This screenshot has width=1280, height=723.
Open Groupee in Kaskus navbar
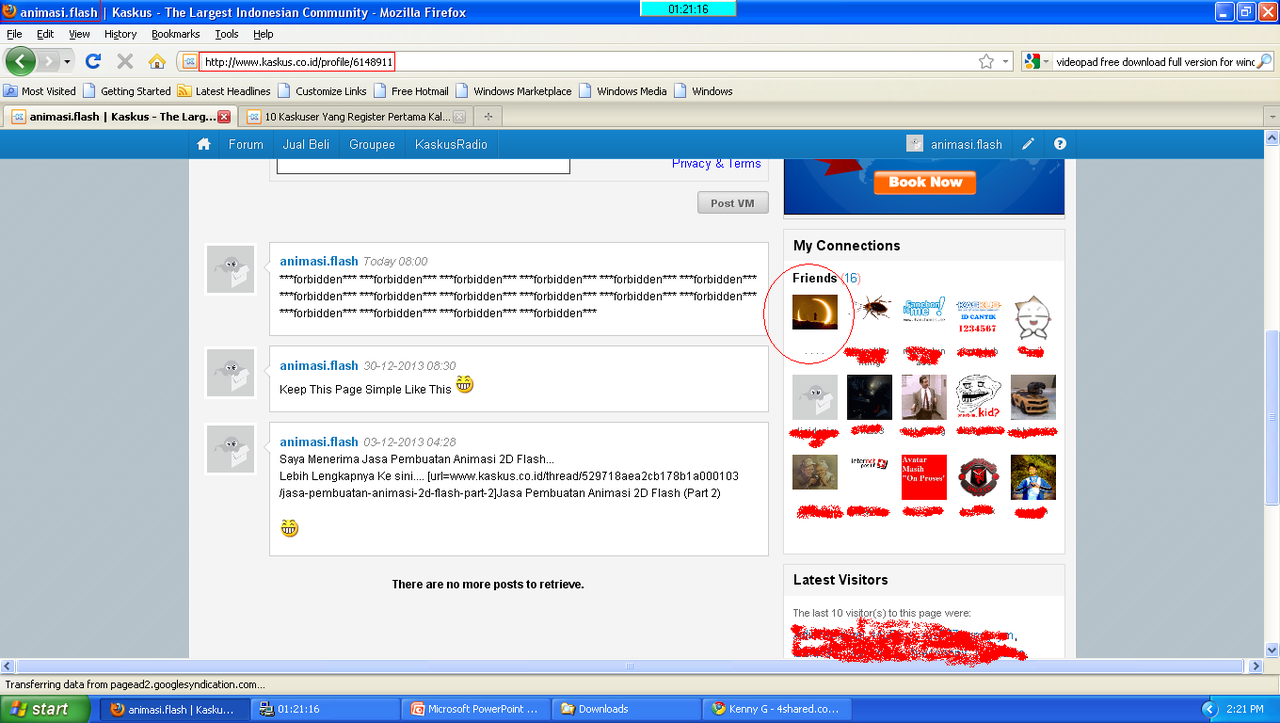pyautogui.click(x=372, y=144)
